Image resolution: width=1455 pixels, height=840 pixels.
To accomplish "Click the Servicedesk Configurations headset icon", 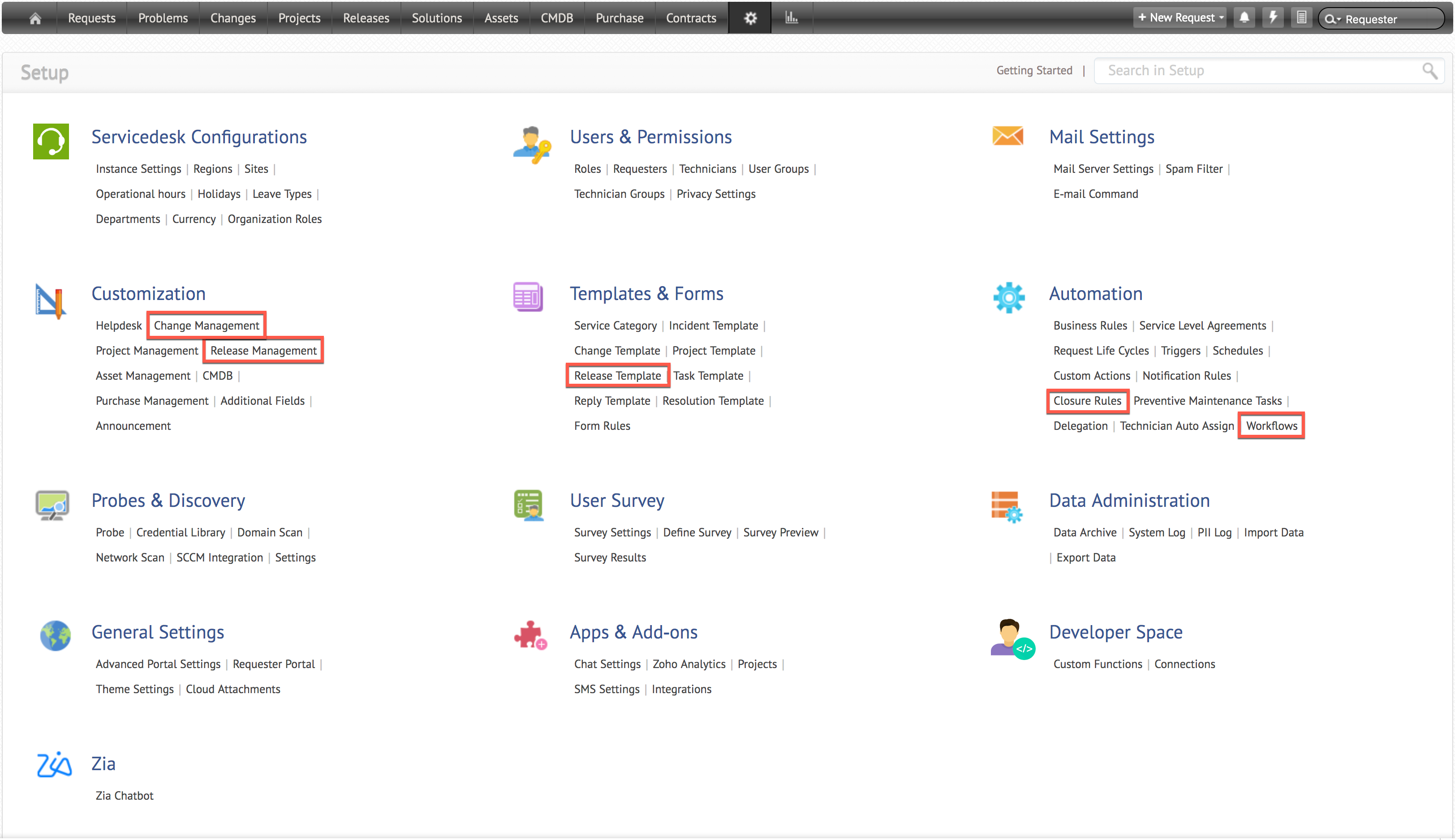I will [x=51, y=141].
